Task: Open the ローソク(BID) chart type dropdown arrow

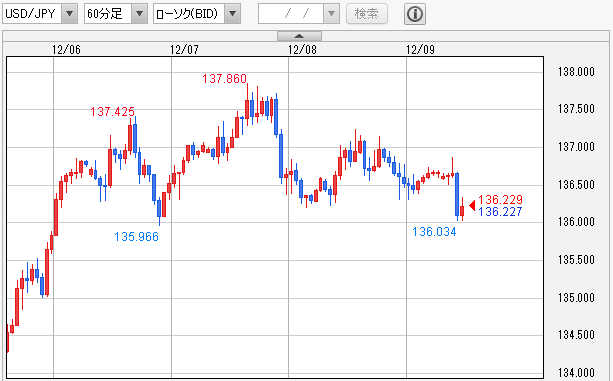Action: pyautogui.click(x=233, y=14)
